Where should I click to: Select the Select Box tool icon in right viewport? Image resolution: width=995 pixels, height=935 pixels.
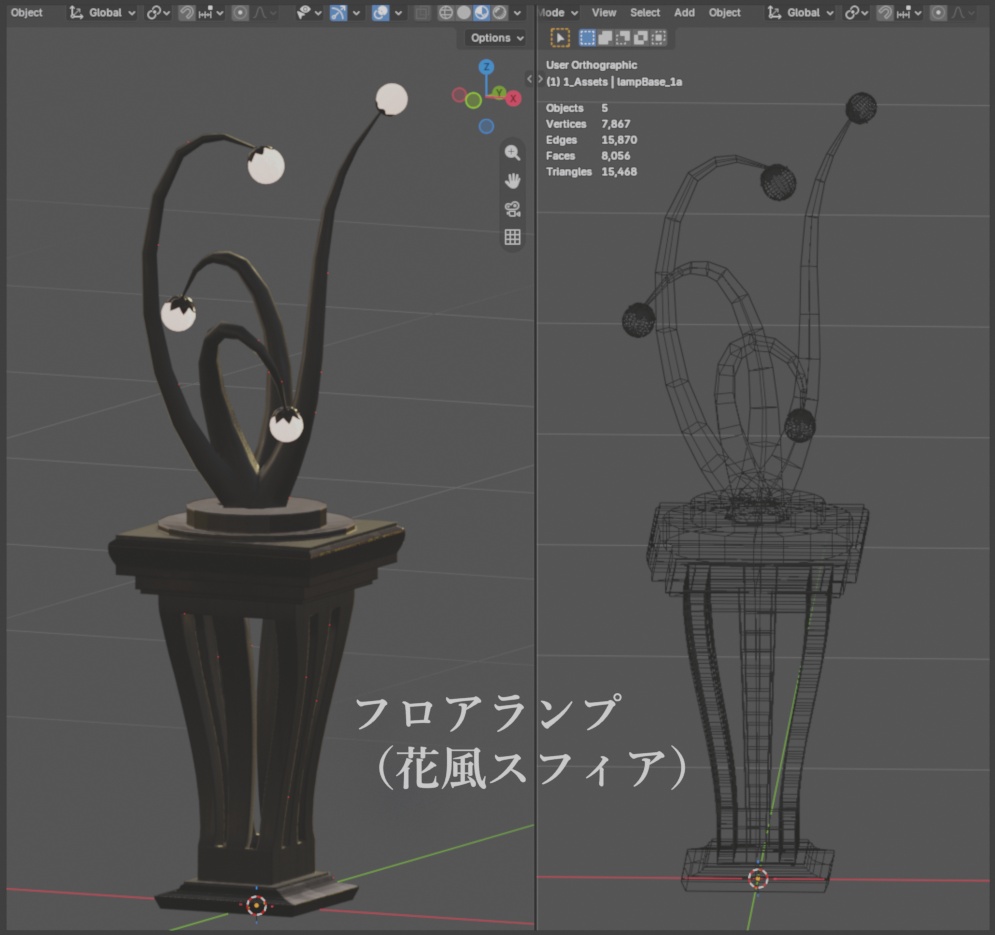(560, 38)
